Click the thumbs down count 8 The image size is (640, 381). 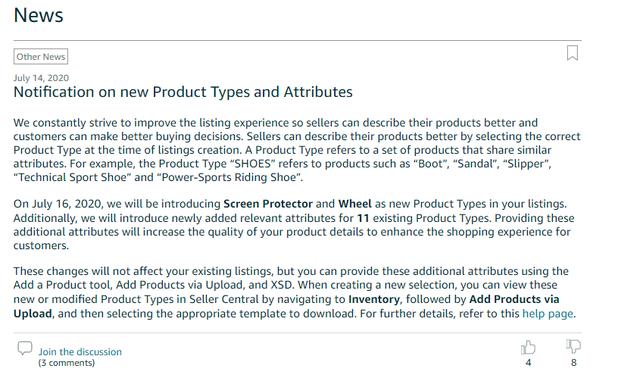[573, 363]
